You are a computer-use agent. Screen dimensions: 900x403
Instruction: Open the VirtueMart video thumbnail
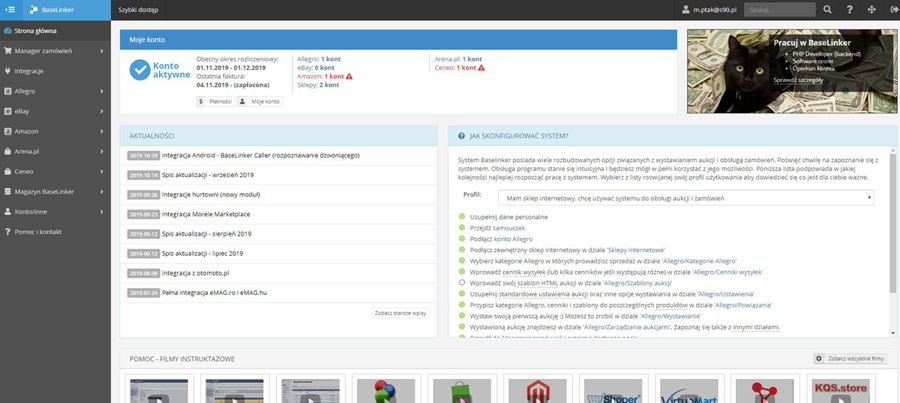point(688,390)
